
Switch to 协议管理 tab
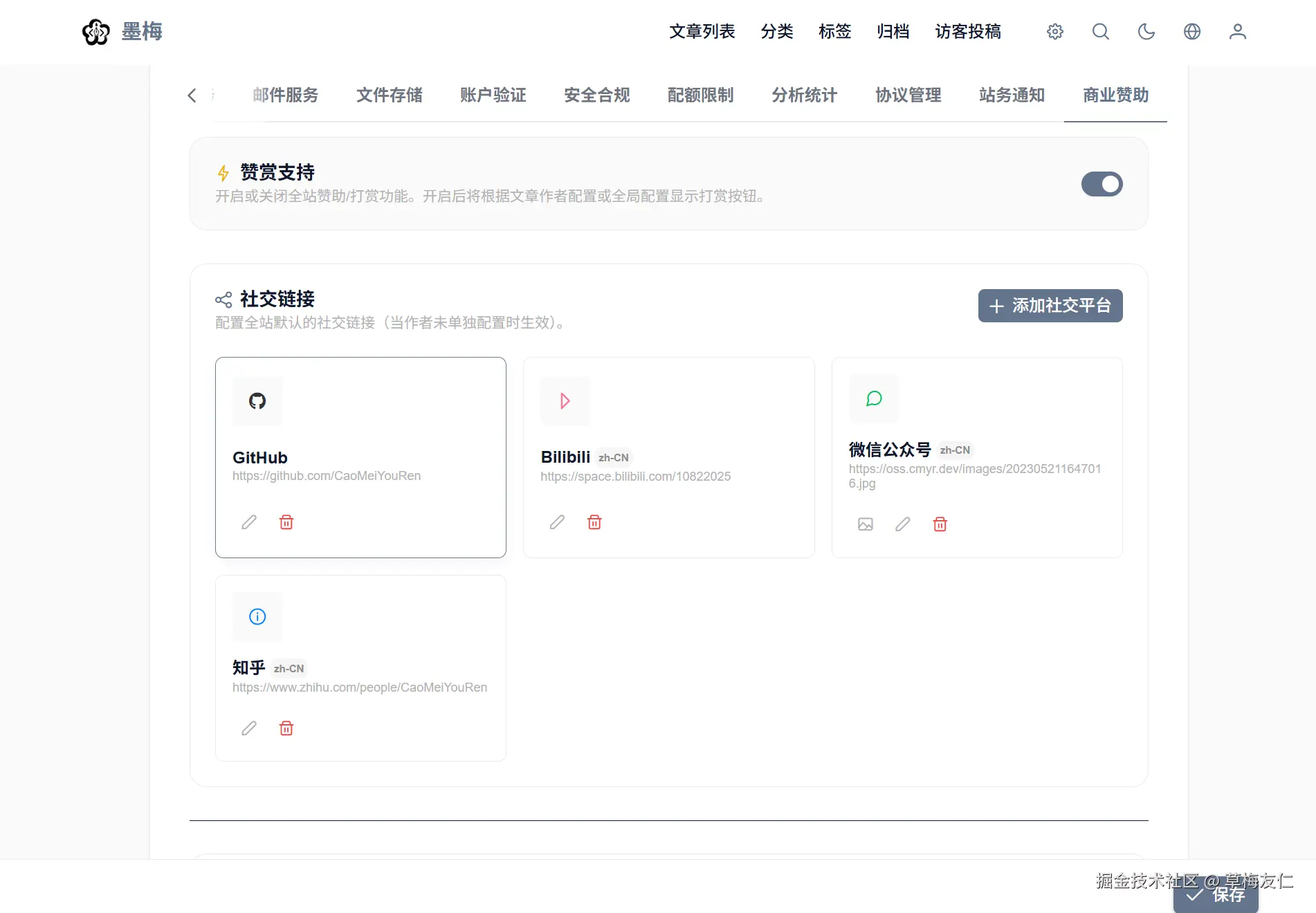point(908,95)
